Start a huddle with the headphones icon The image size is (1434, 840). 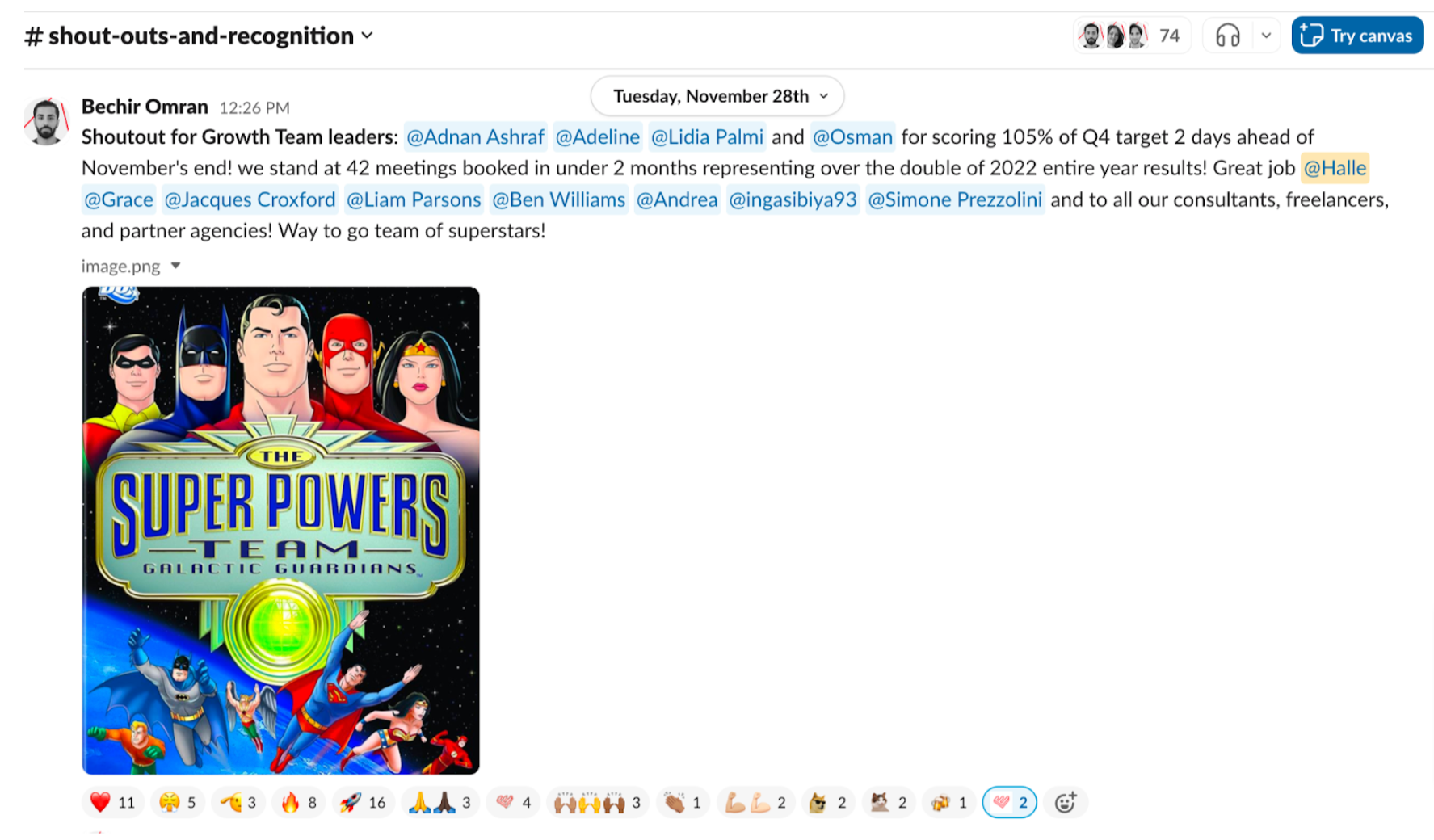click(1227, 36)
